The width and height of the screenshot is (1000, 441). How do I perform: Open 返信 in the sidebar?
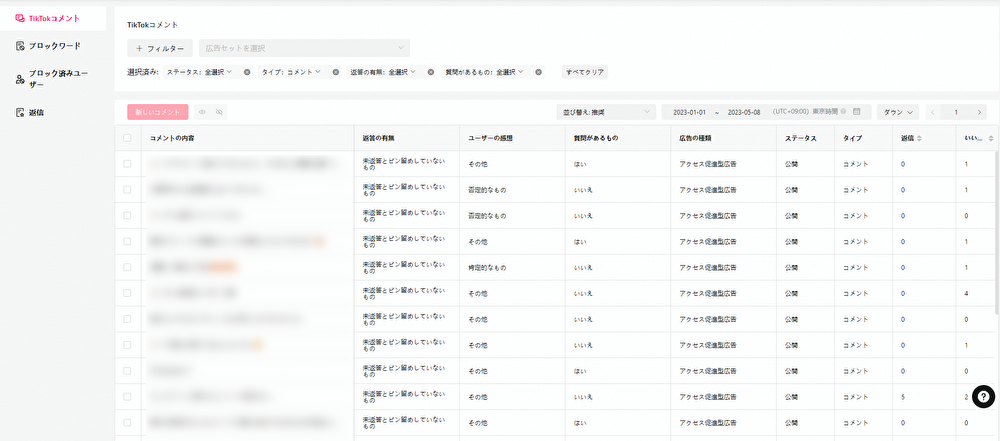pyautogui.click(x=36, y=112)
